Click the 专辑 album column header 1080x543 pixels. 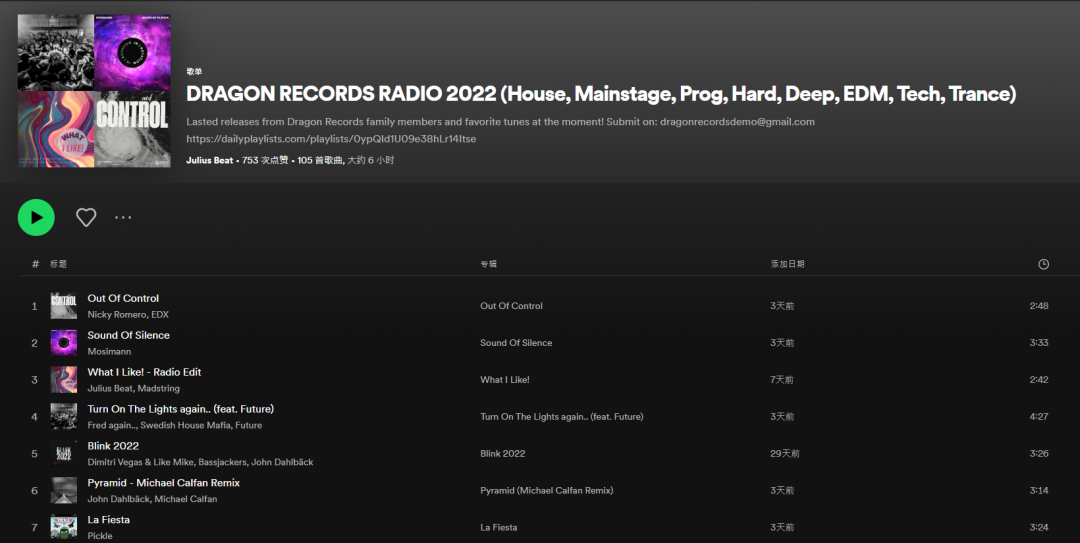coord(488,264)
